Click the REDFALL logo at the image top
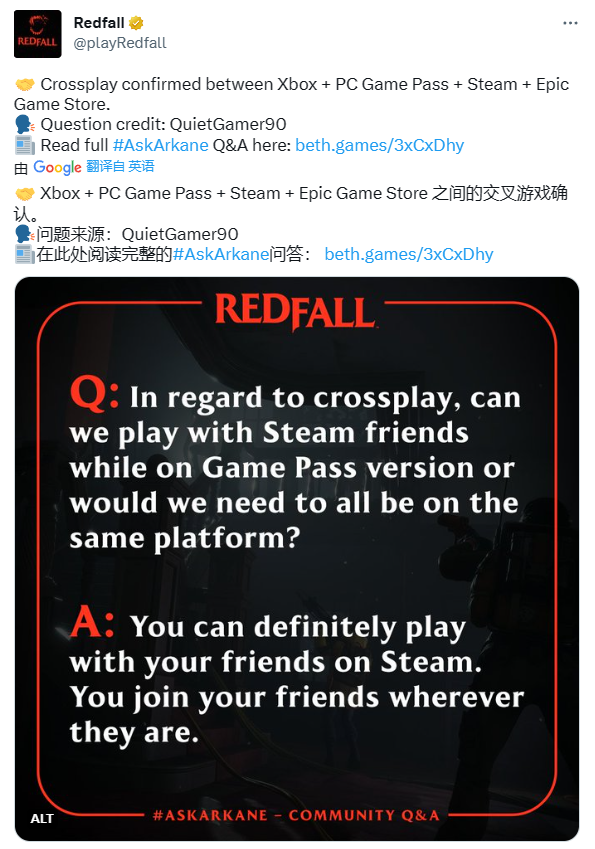The height and width of the screenshot is (849, 595). click(295, 311)
